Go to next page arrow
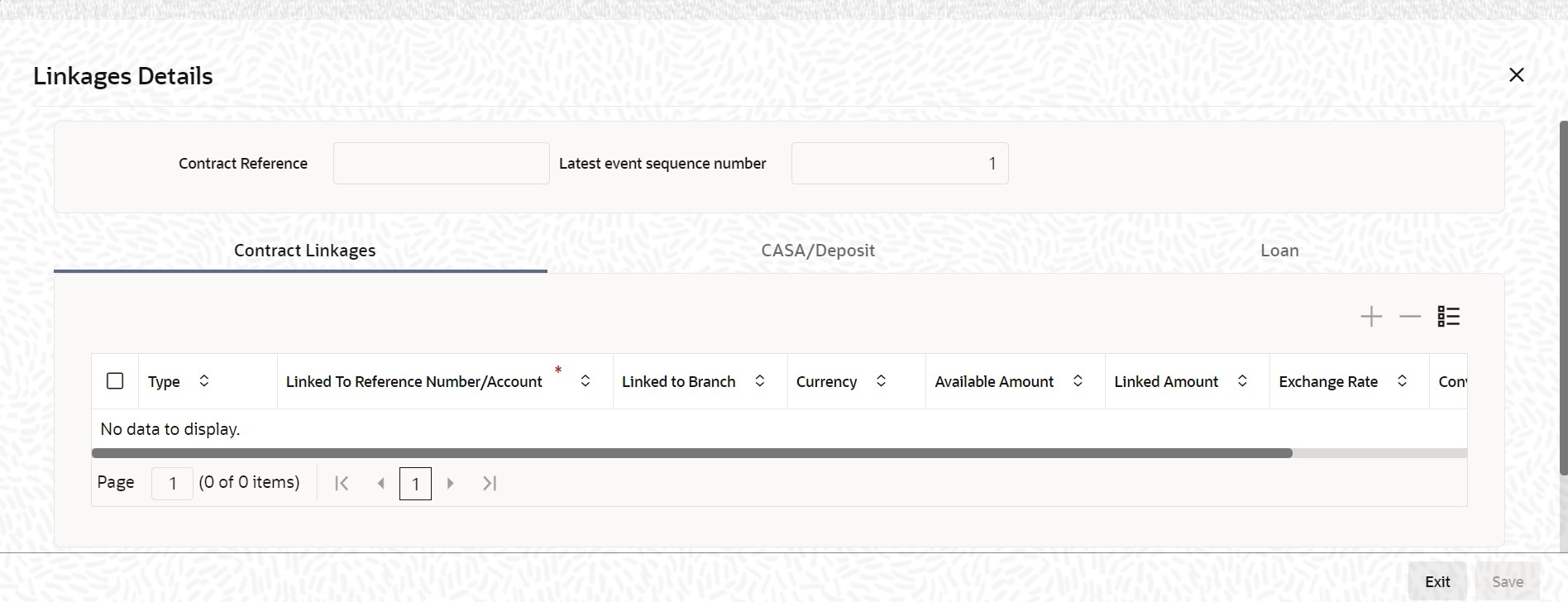 click(x=451, y=483)
